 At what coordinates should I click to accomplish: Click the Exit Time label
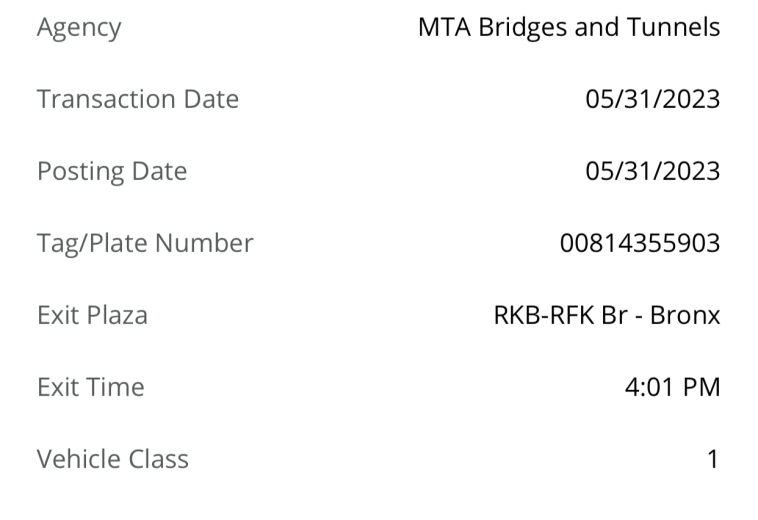tap(91, 387)
